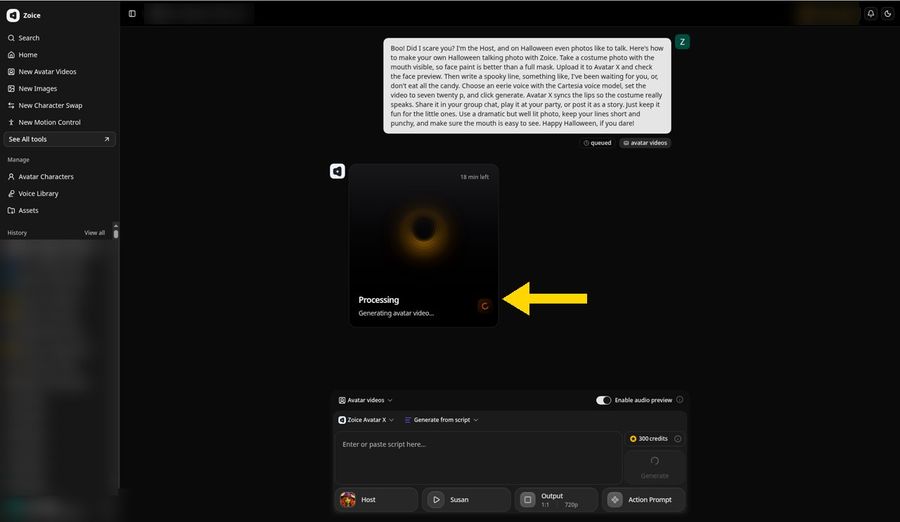Open View all history link
The width and height of the screenshot is (900, 522).
point(95,233)
